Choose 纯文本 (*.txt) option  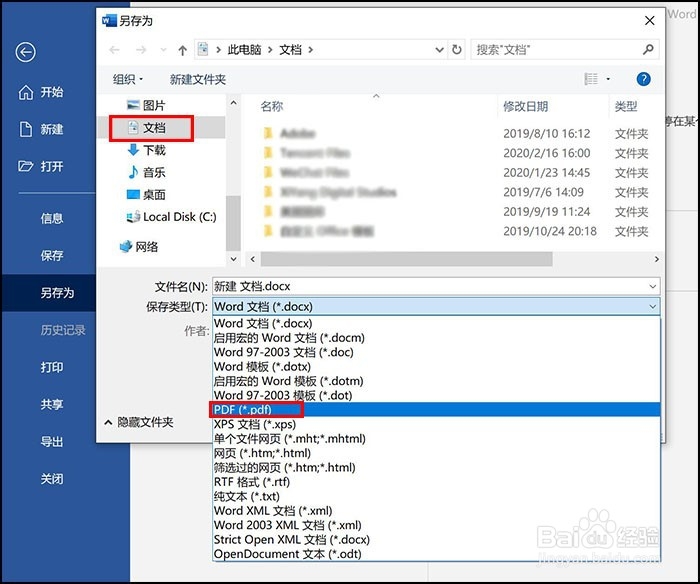pyautogui.click(x=436, y=496)
